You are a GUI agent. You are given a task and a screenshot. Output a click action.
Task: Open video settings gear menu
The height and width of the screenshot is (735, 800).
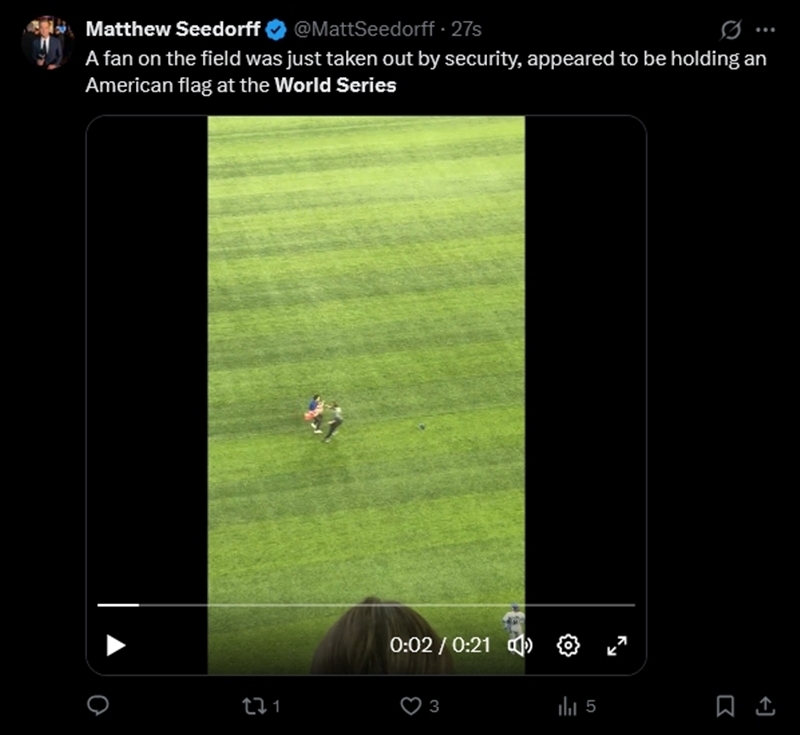(x=568, y=645)
